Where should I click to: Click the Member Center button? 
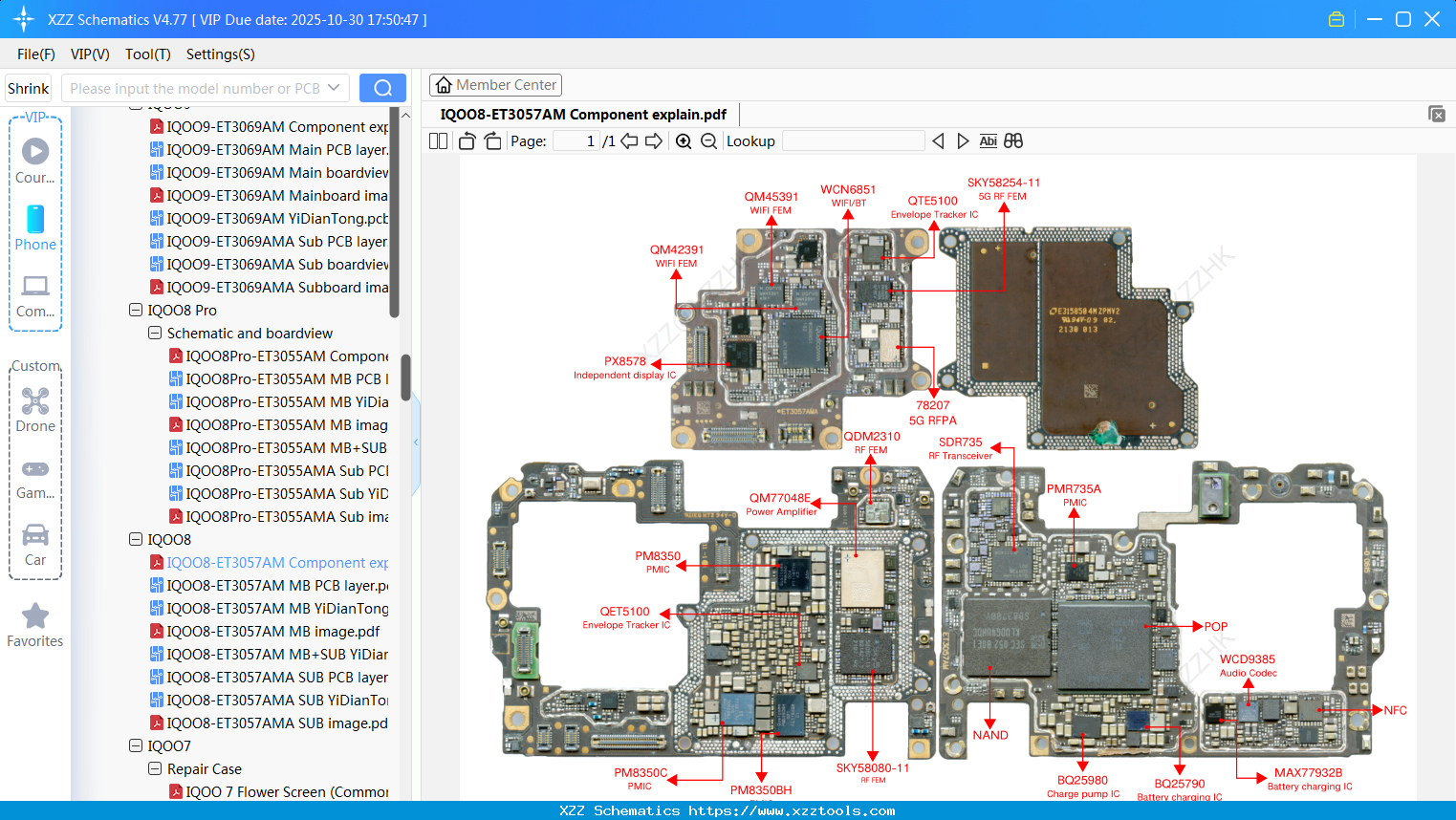pos(495,84)
